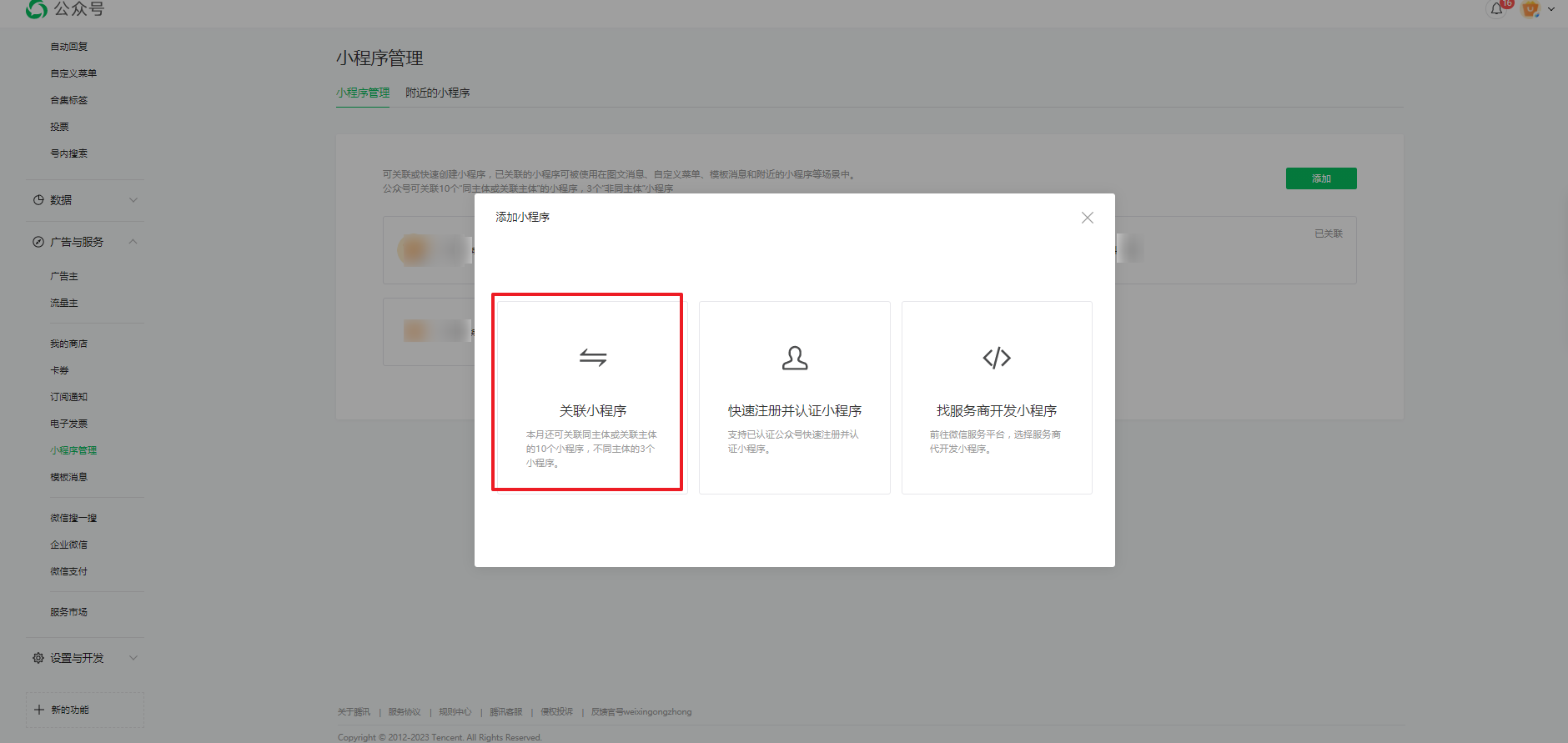Open 电子发票 in the sidebar
The width and height of the screenshot is (1568, 743).
(x=68, y=424)
